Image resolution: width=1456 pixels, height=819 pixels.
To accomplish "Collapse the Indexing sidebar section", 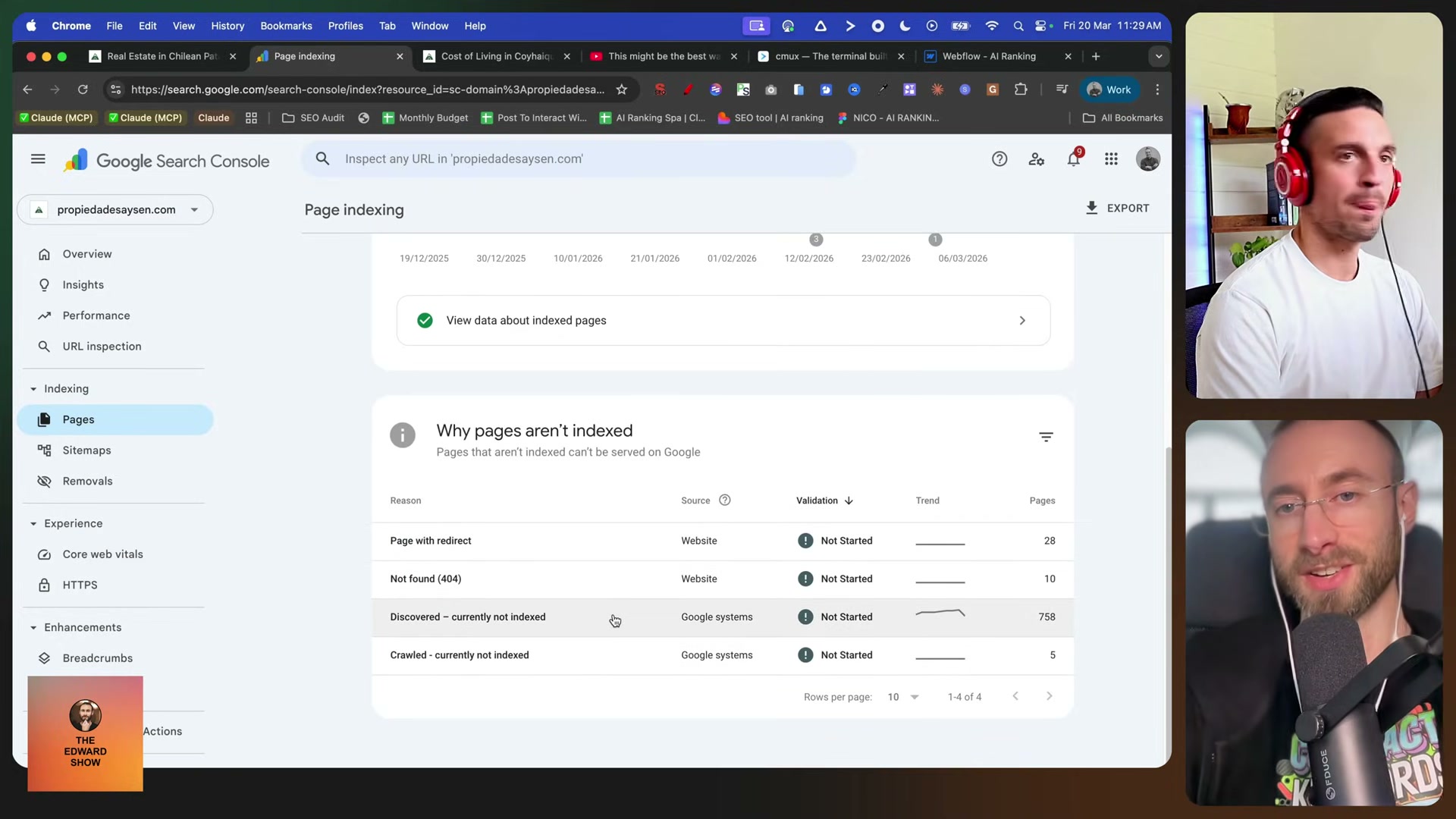I will 33,389.
